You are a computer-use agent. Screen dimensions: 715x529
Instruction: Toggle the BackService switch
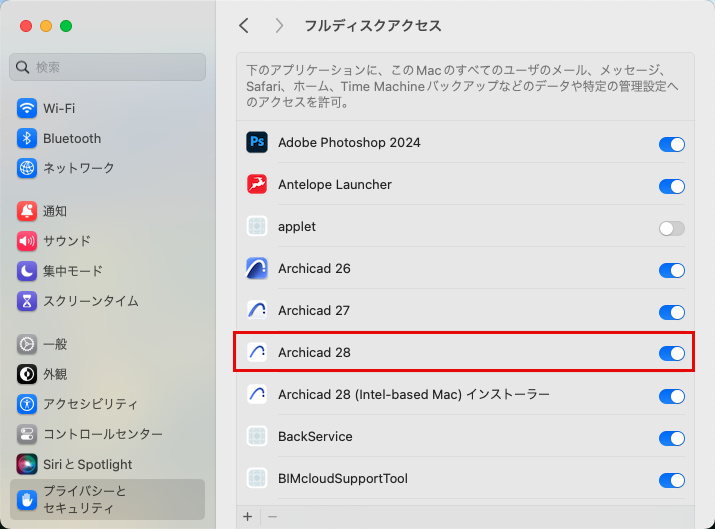(x=672, y=438)
